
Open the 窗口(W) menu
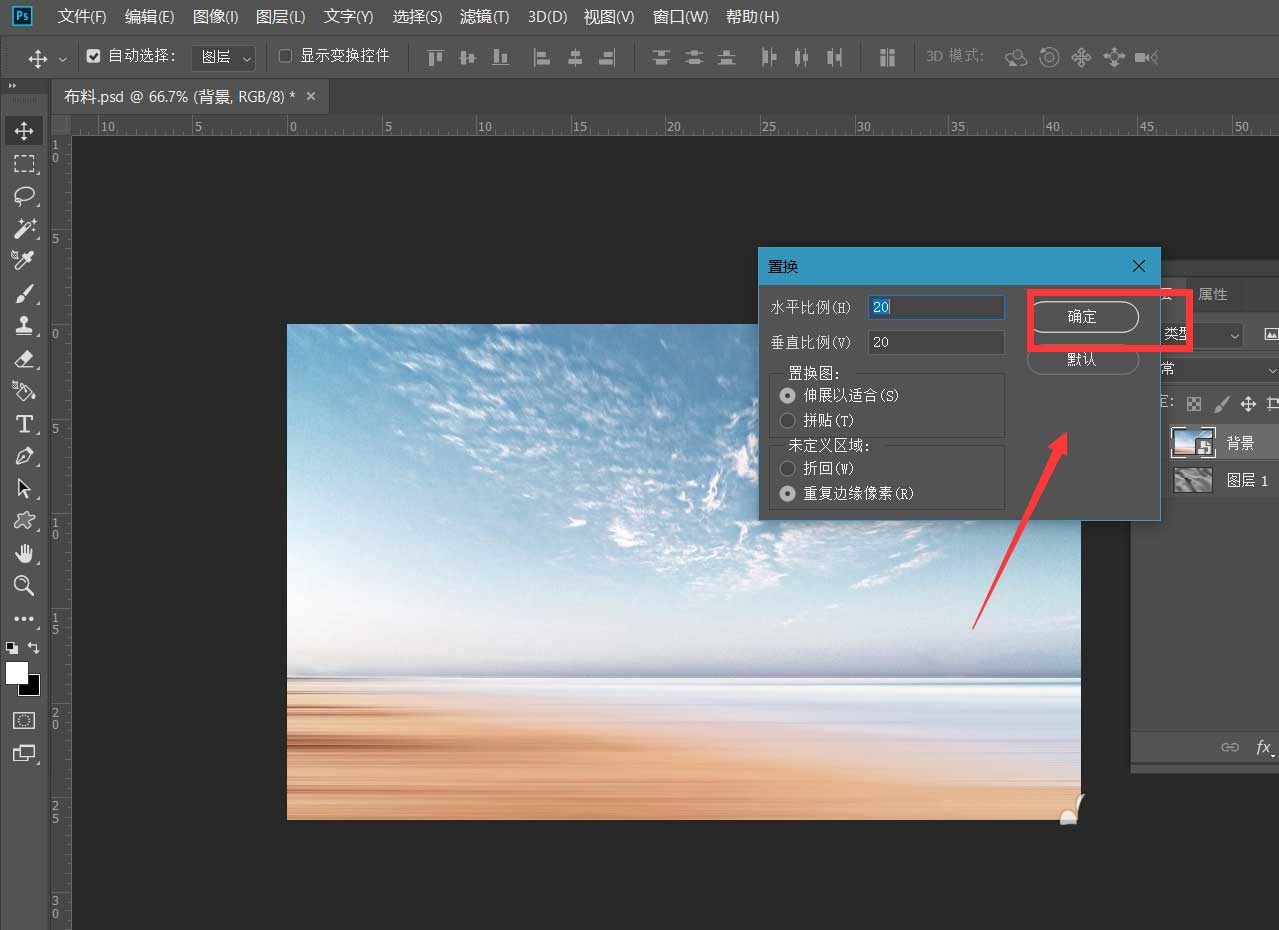680,17
